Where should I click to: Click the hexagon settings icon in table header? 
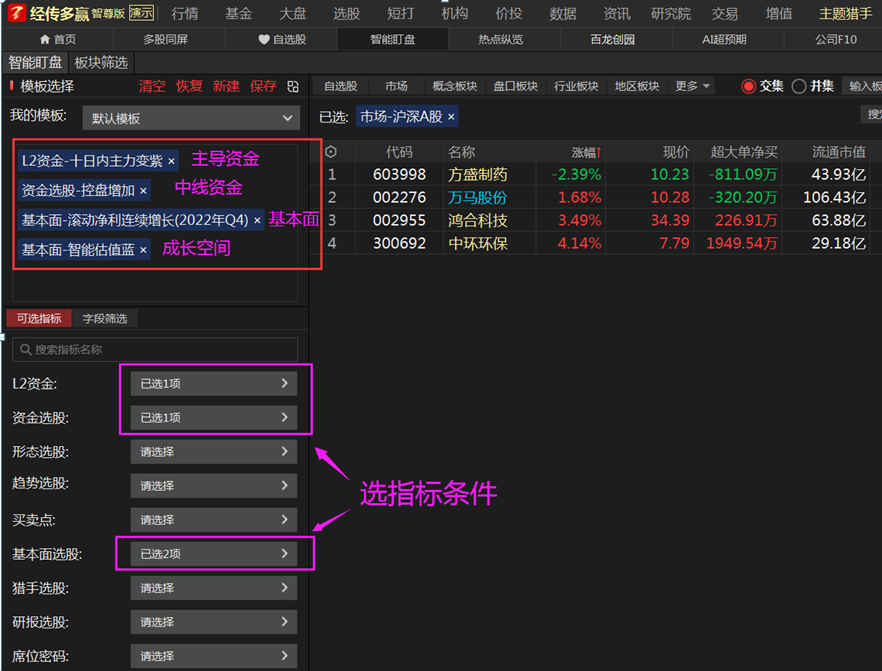(331, 152)
